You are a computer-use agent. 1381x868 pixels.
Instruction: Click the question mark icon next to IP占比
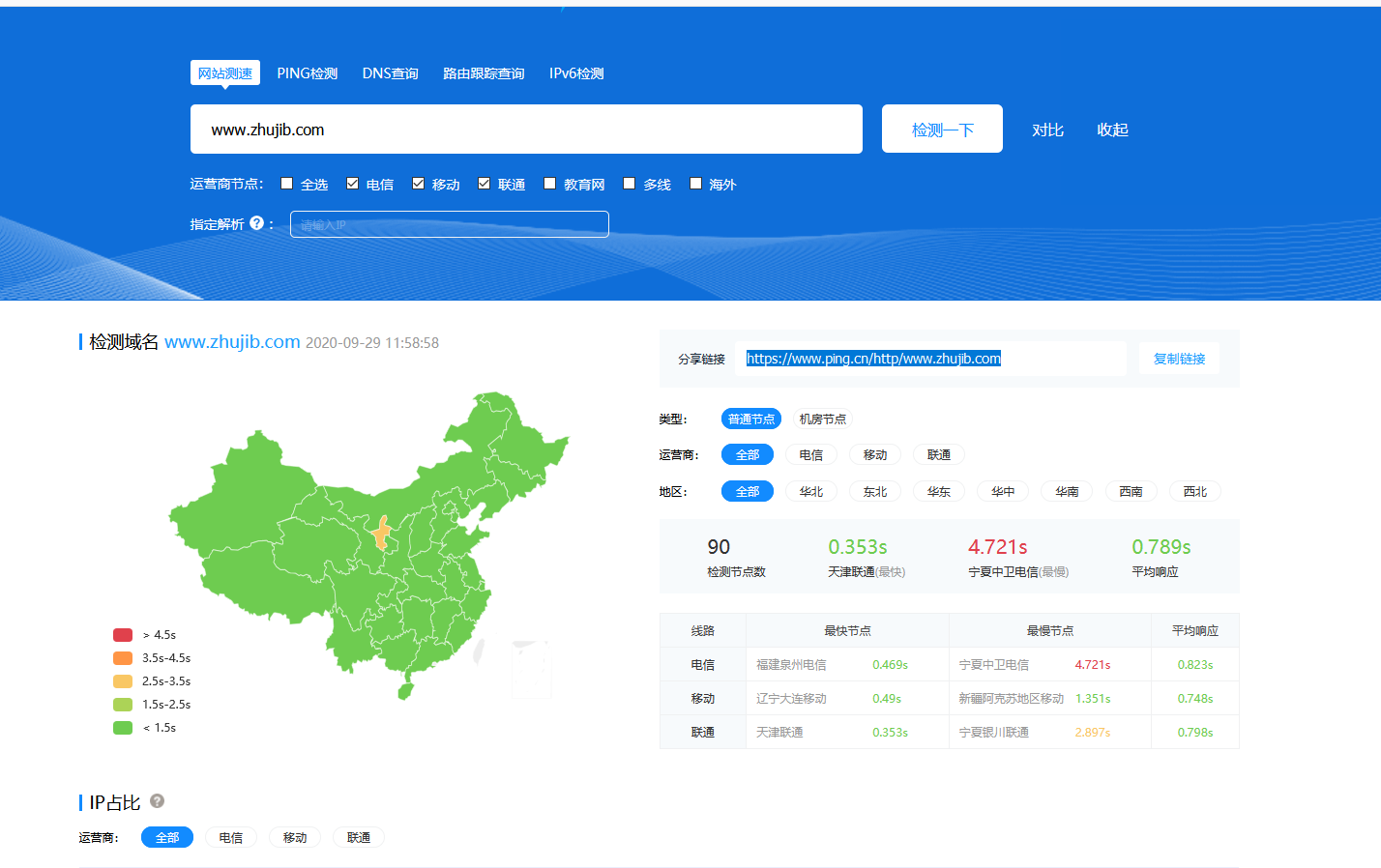pyautogui.click(x=157, y=800)
